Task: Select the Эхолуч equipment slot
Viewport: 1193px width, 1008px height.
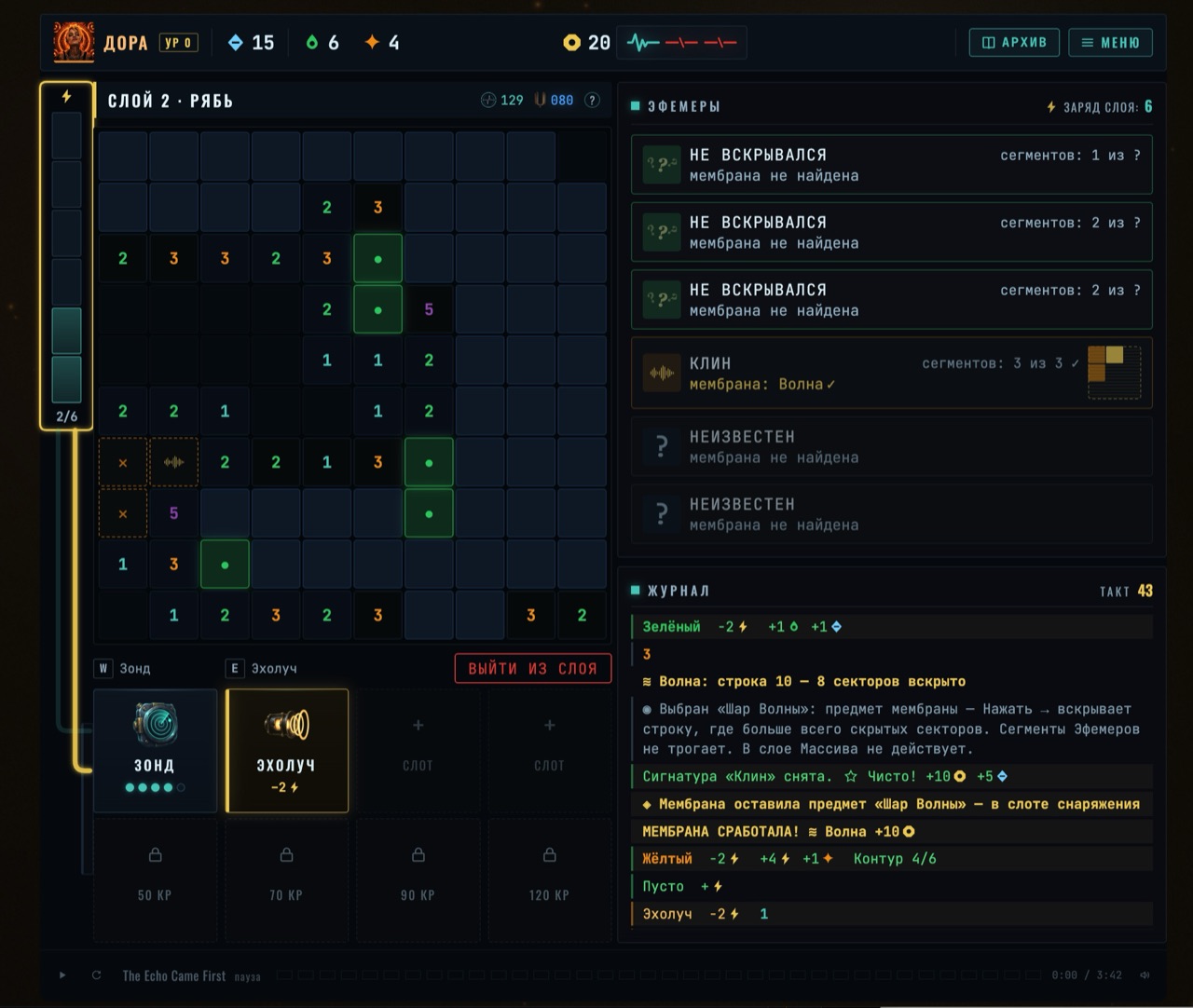Action: coord(287,751)
